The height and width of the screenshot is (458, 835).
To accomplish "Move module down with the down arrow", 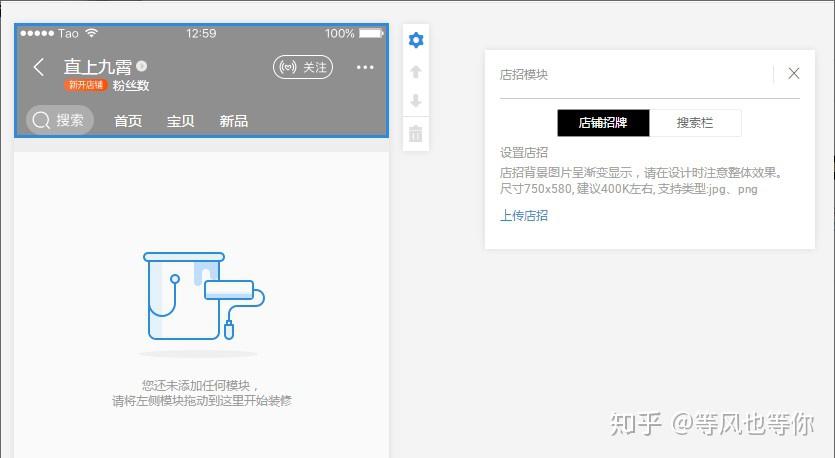I will click(x=416, y=101).
